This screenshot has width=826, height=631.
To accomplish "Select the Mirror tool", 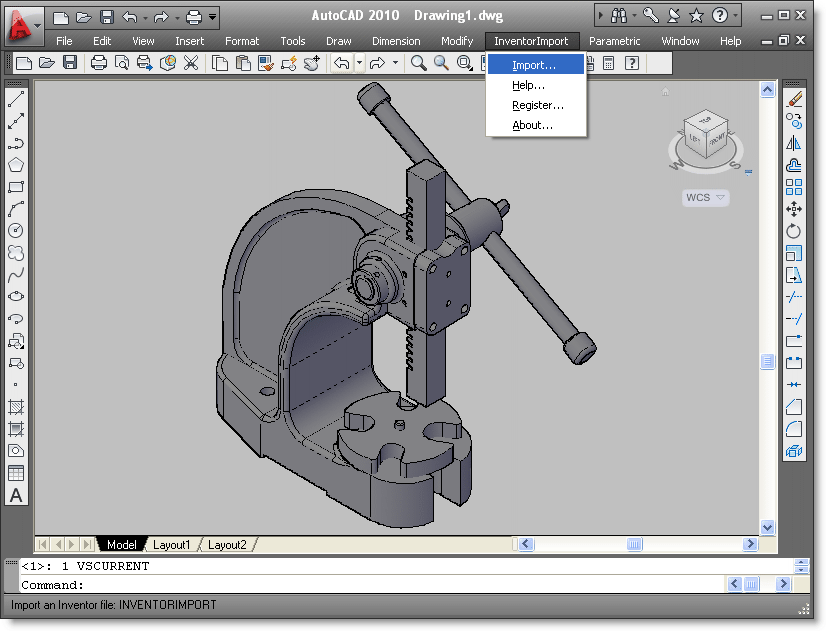I will click(x=794, y=143).
